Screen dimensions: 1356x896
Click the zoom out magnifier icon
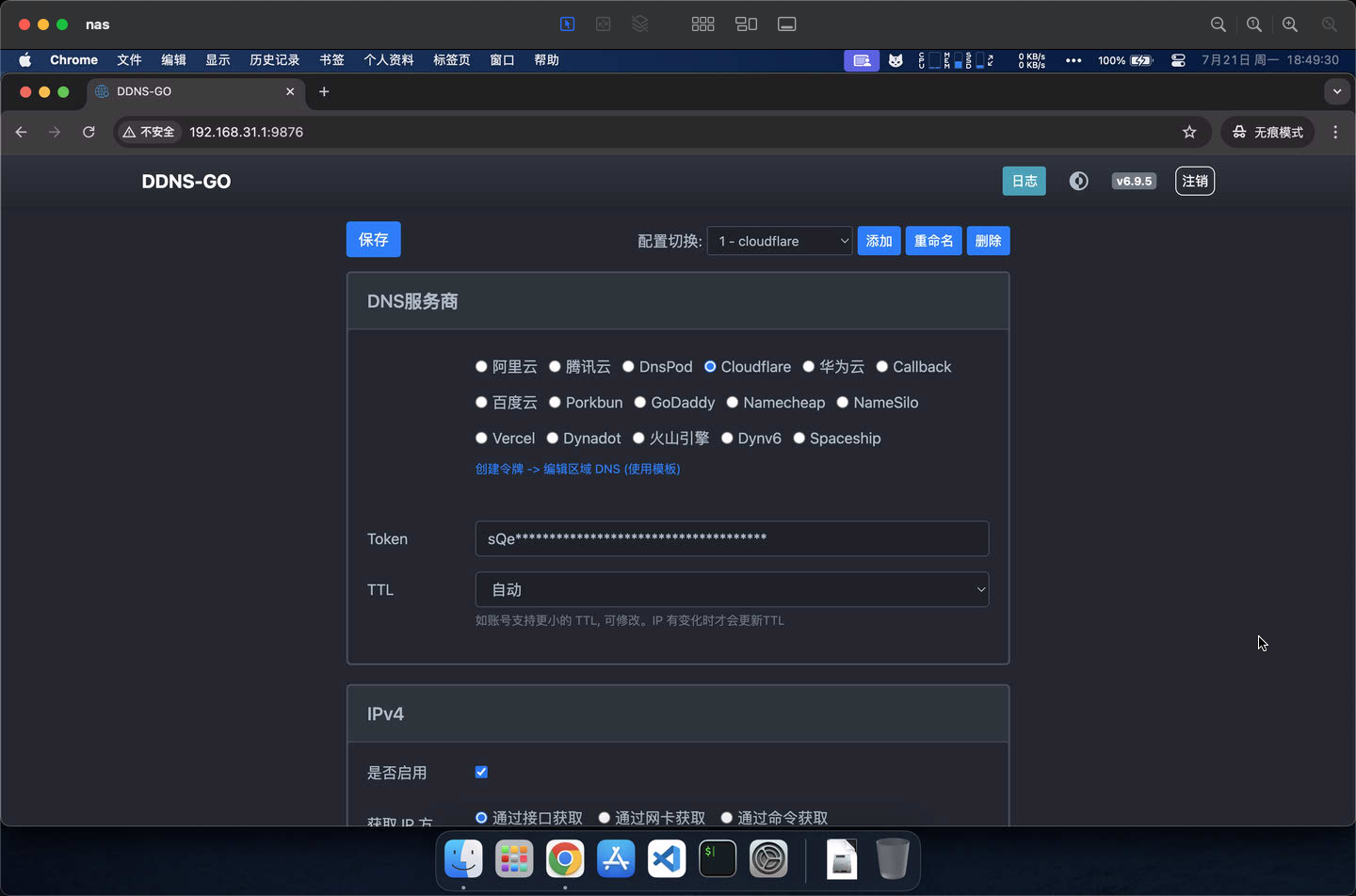tap(1219, 24)
